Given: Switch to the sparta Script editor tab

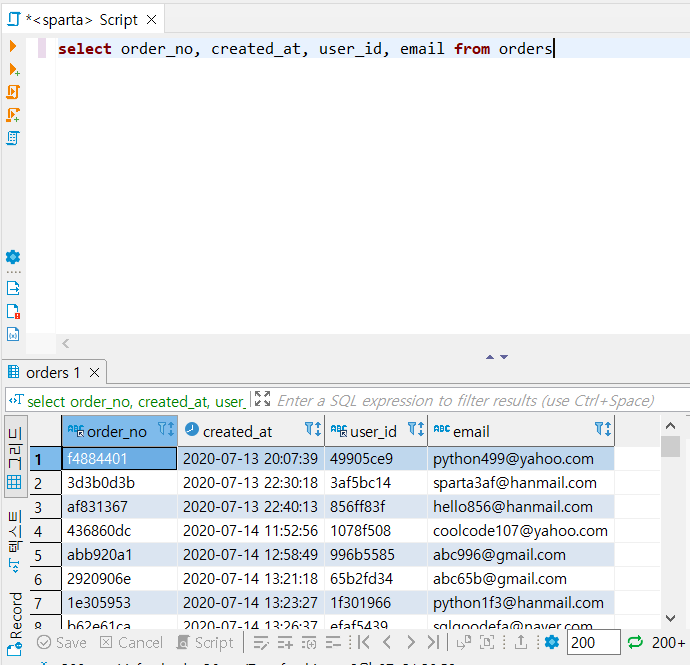Looking at the screenshot, I should tap(81, 20).
